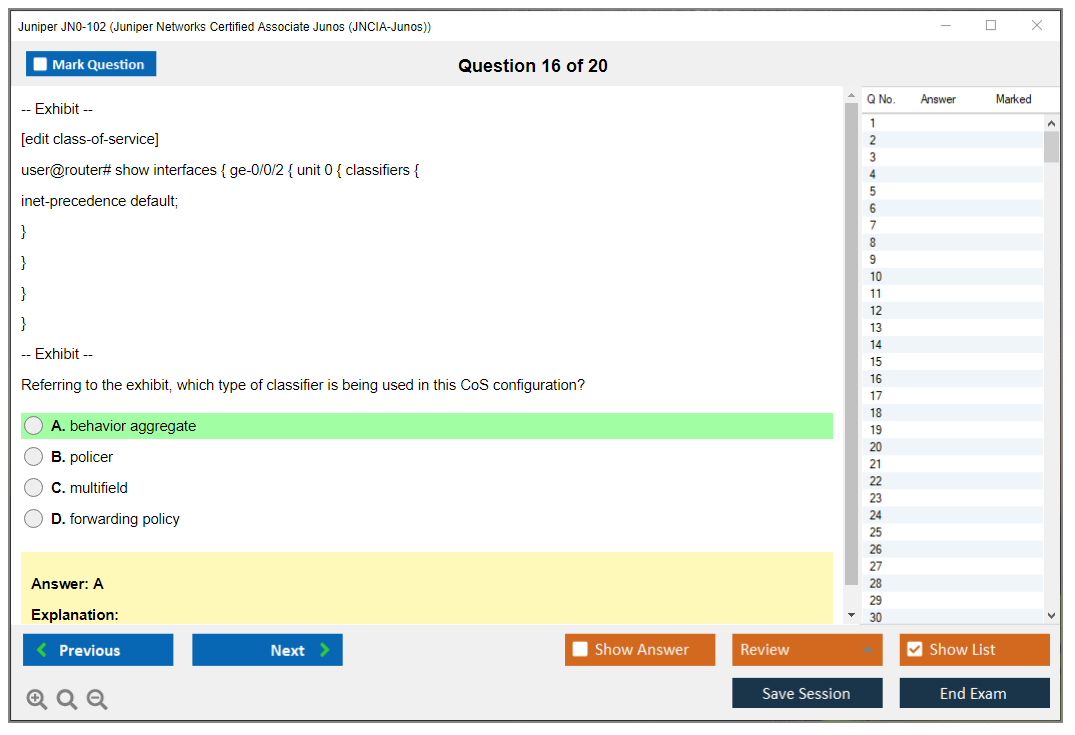This screenshot has height=735, width=1075.
Task: Select question 5 in the list
Action: coord(873,191)
